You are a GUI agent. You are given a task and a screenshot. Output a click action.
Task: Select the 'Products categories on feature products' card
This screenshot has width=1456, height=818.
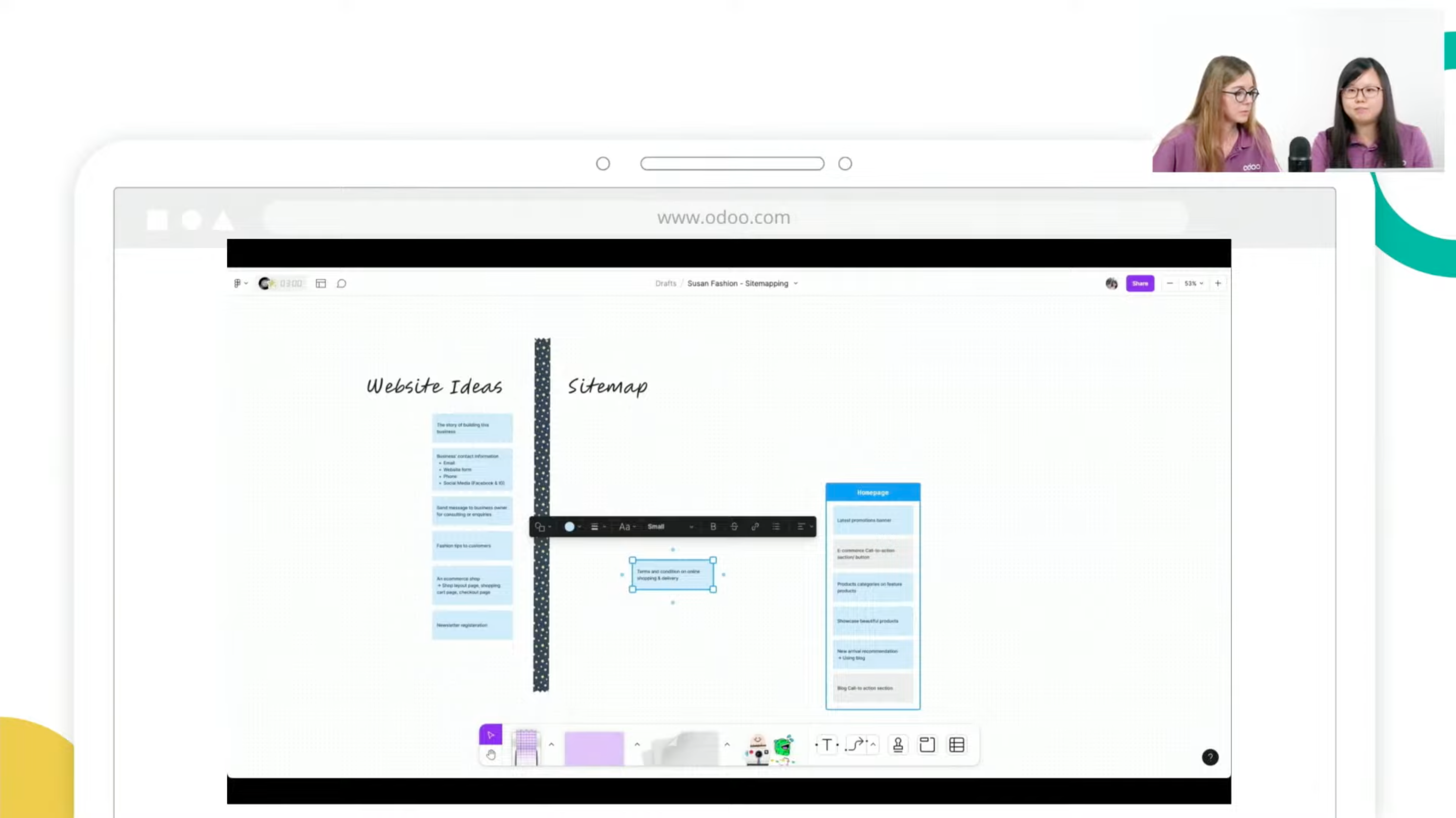(873, 587)
